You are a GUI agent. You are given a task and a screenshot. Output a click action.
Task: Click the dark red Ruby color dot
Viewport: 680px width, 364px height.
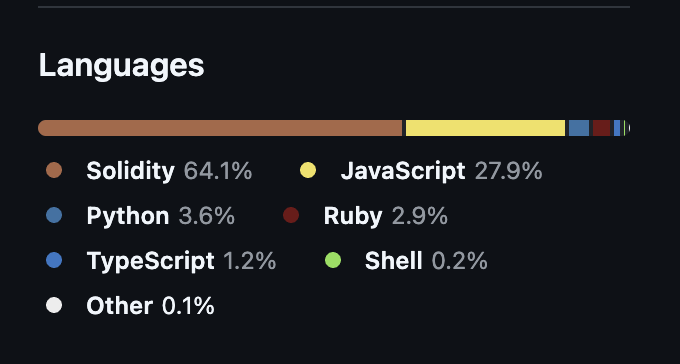coord(291,215)
